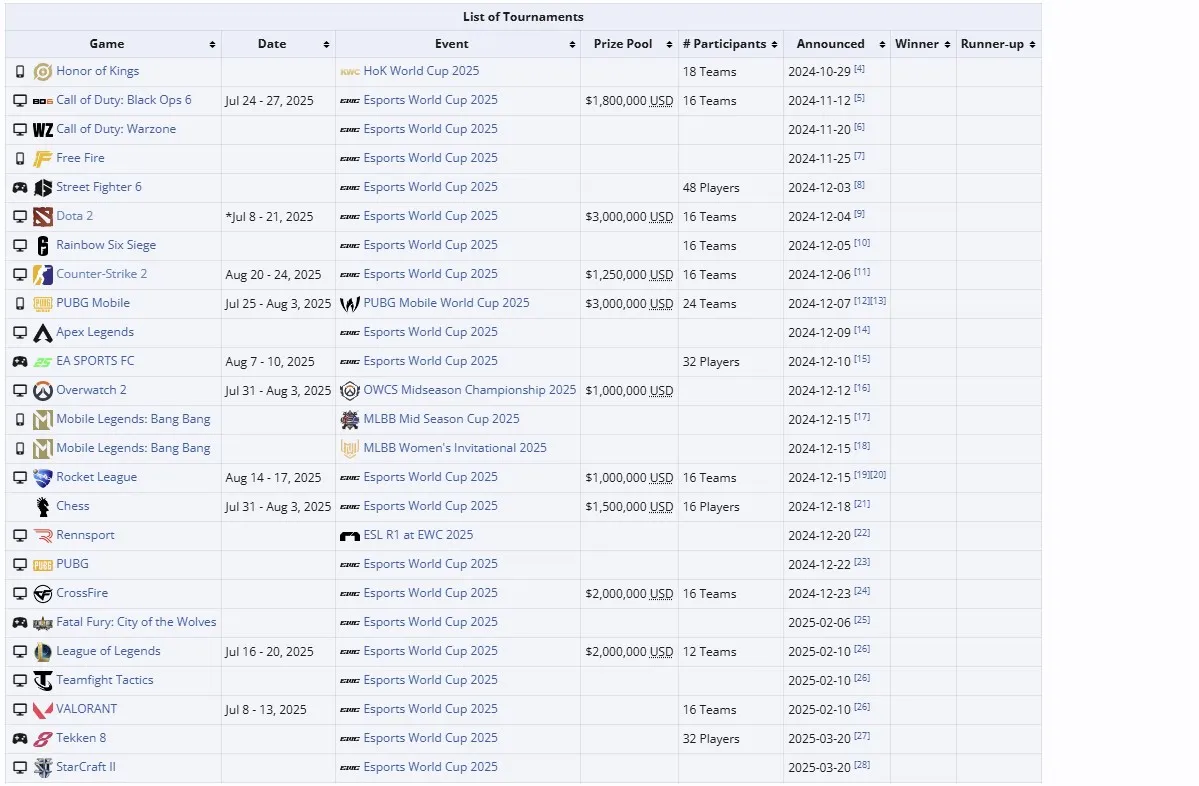Sort table by Announced column

882,44
